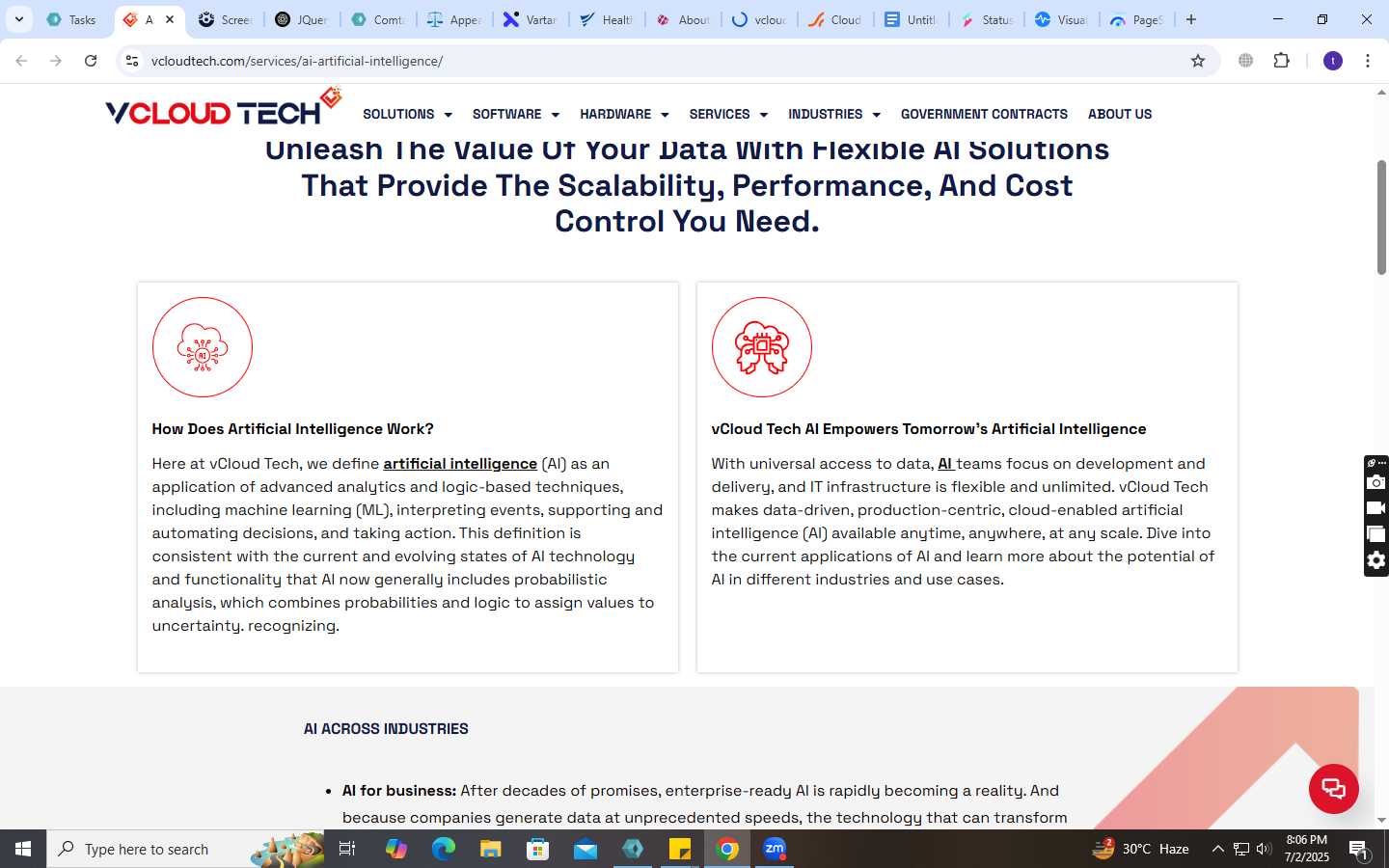Follow the 'artificial intelligence' link

(460, 464)
